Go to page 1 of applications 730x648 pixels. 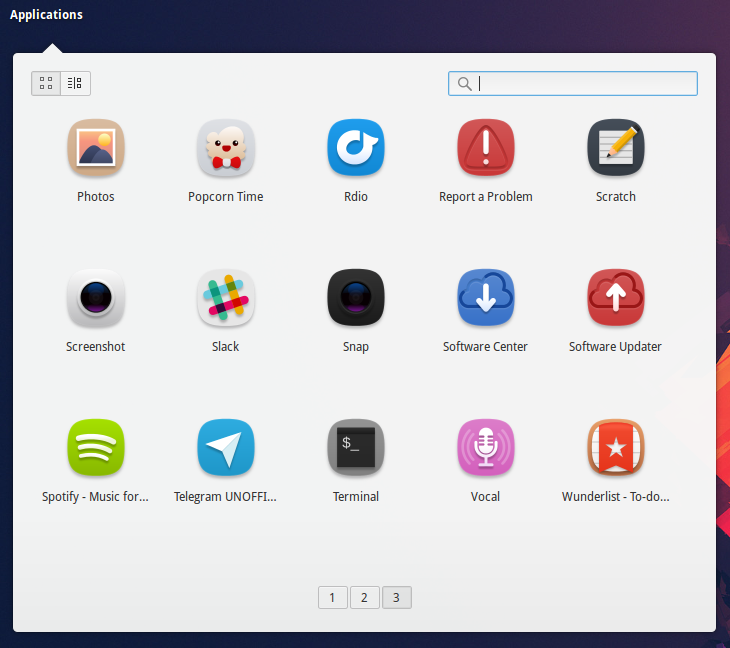coord(332,597)
